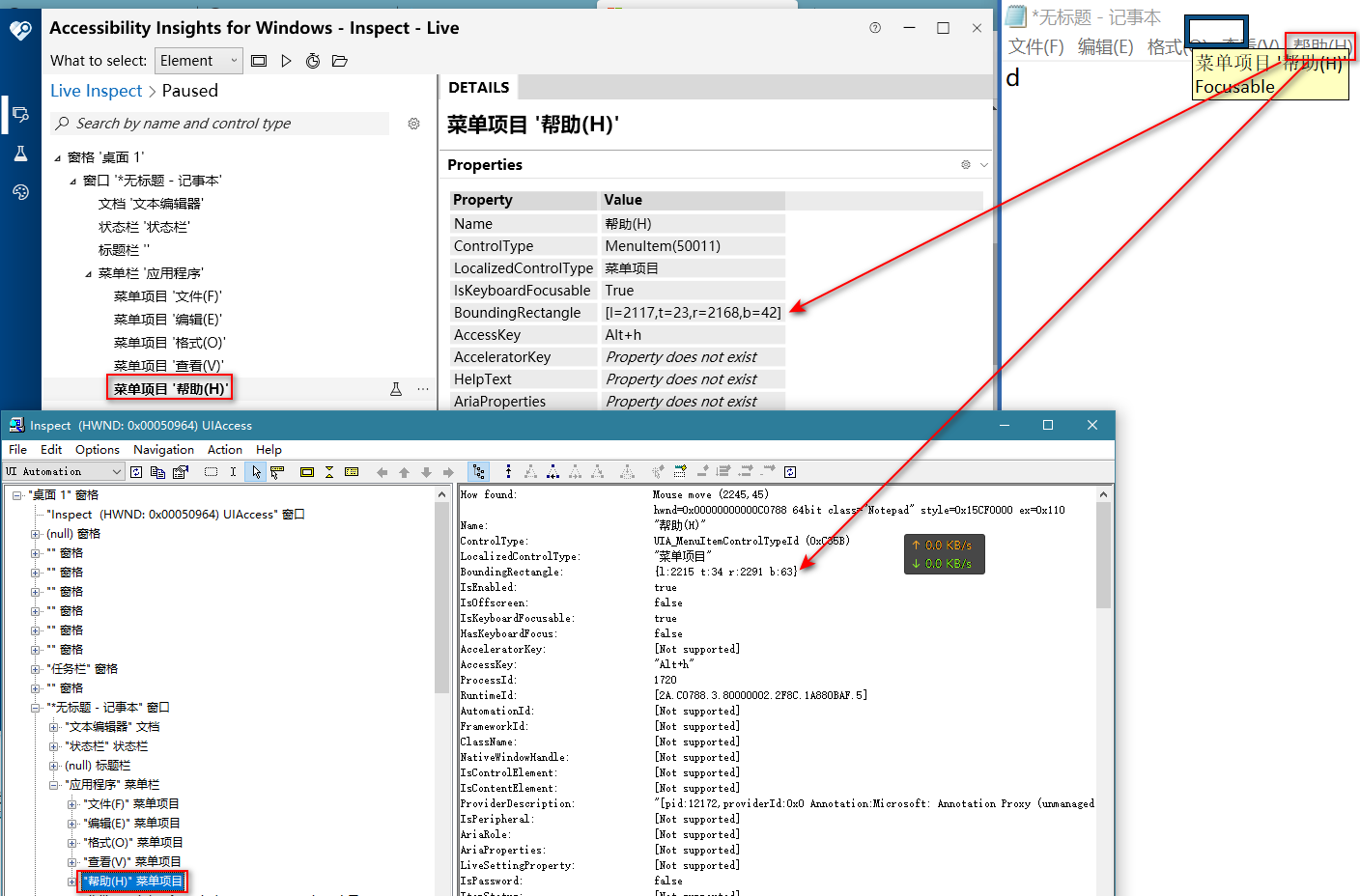Image resolution: width=1360 pixels, height=896 pixels.
Task: Open the UI Automation mode dropdown
Action: (64, 471)
